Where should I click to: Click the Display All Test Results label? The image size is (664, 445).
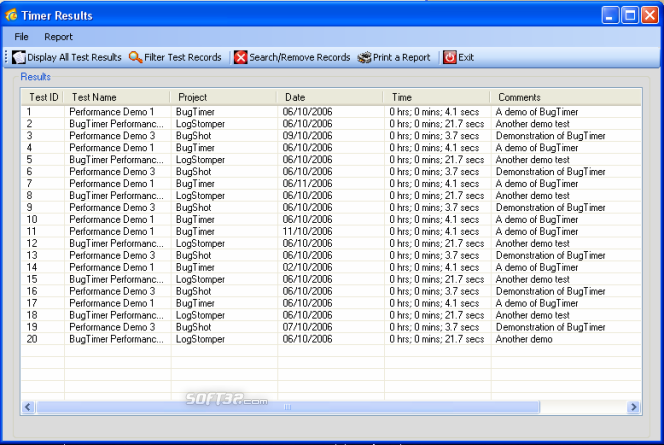pyautogui.click(x=74, y=57)
